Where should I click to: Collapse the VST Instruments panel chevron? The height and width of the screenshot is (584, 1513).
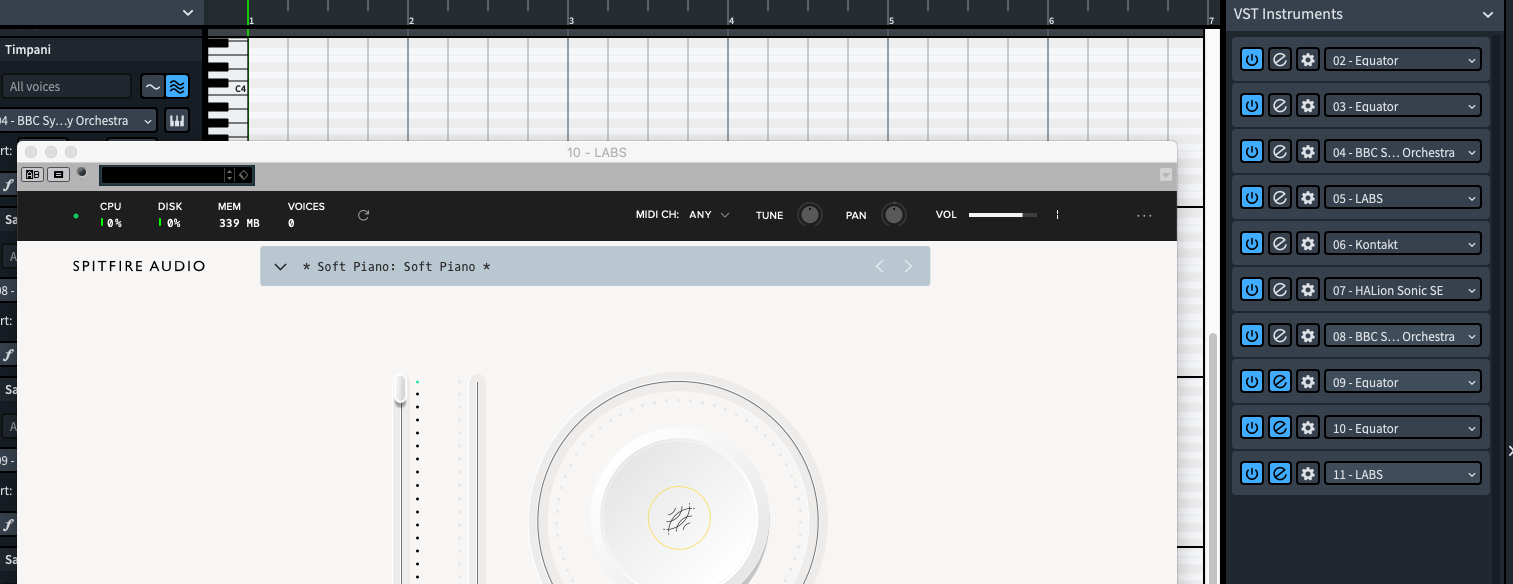[x=1488, y=14]
